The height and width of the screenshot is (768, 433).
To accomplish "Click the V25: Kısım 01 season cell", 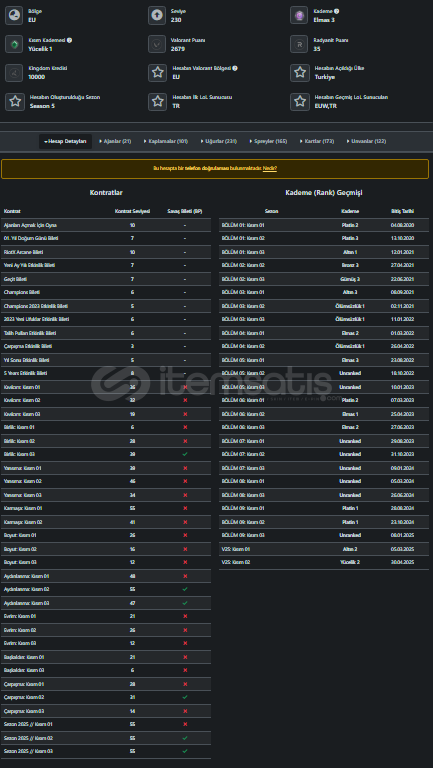I will (236, 549).
